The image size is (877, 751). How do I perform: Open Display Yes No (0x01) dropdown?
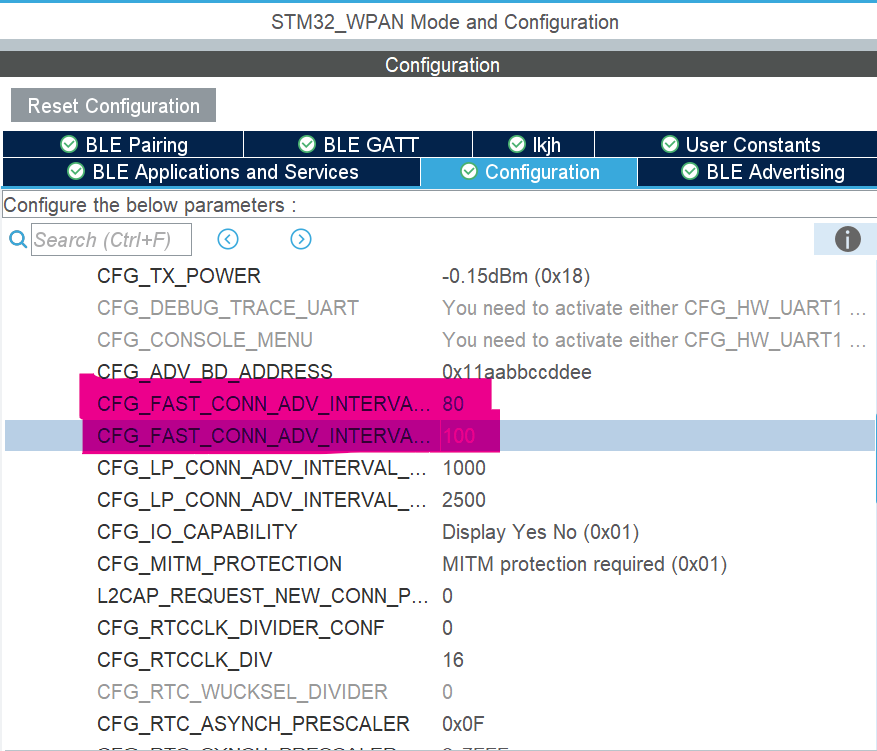coord(540,532)
